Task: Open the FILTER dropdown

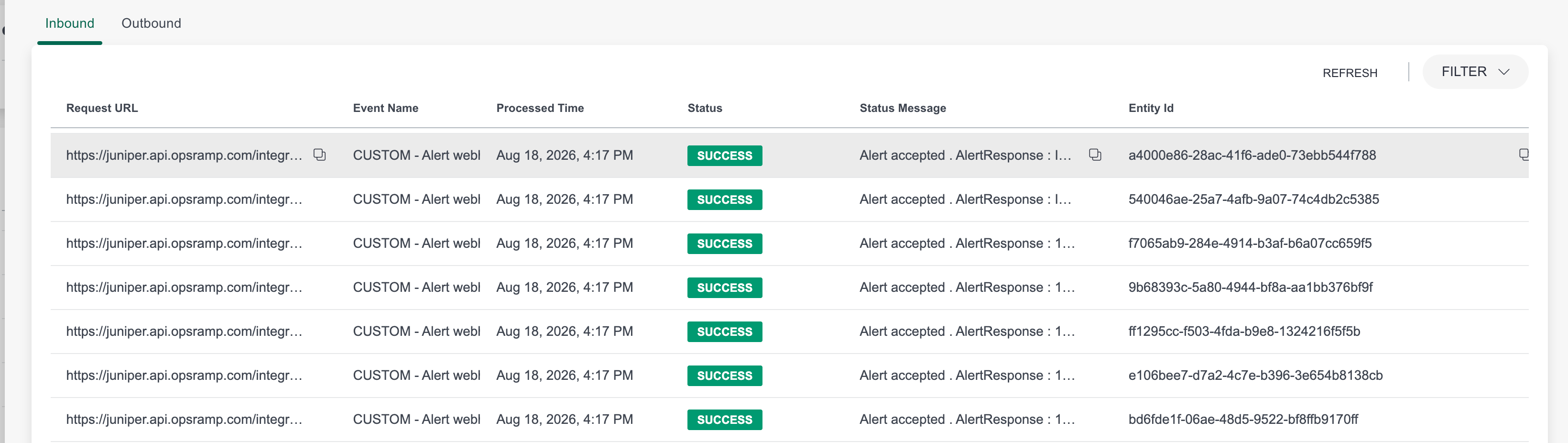Action: (x=1475, y=72)
